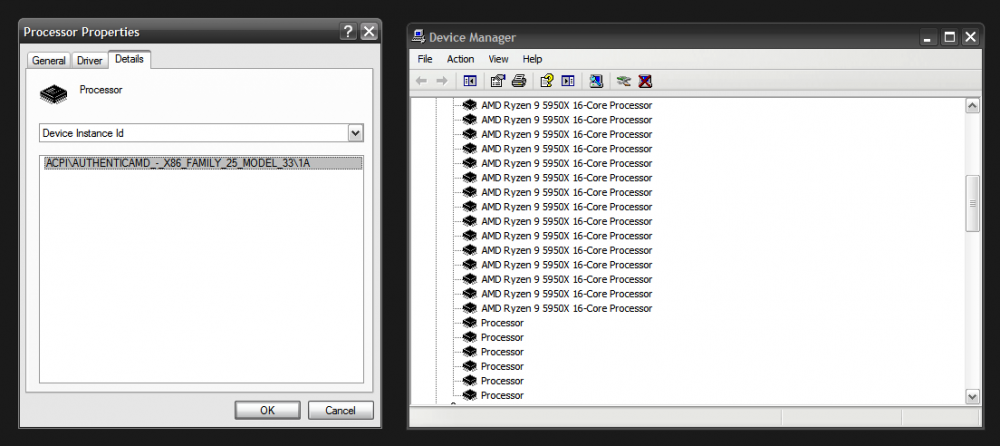
Task: Open the Action menu
Action: [x=460, y=59]
